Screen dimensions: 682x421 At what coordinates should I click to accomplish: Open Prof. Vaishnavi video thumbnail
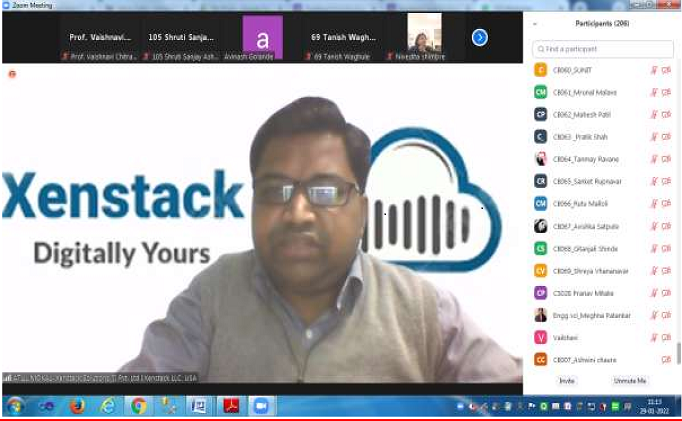[x=100, y=37]
